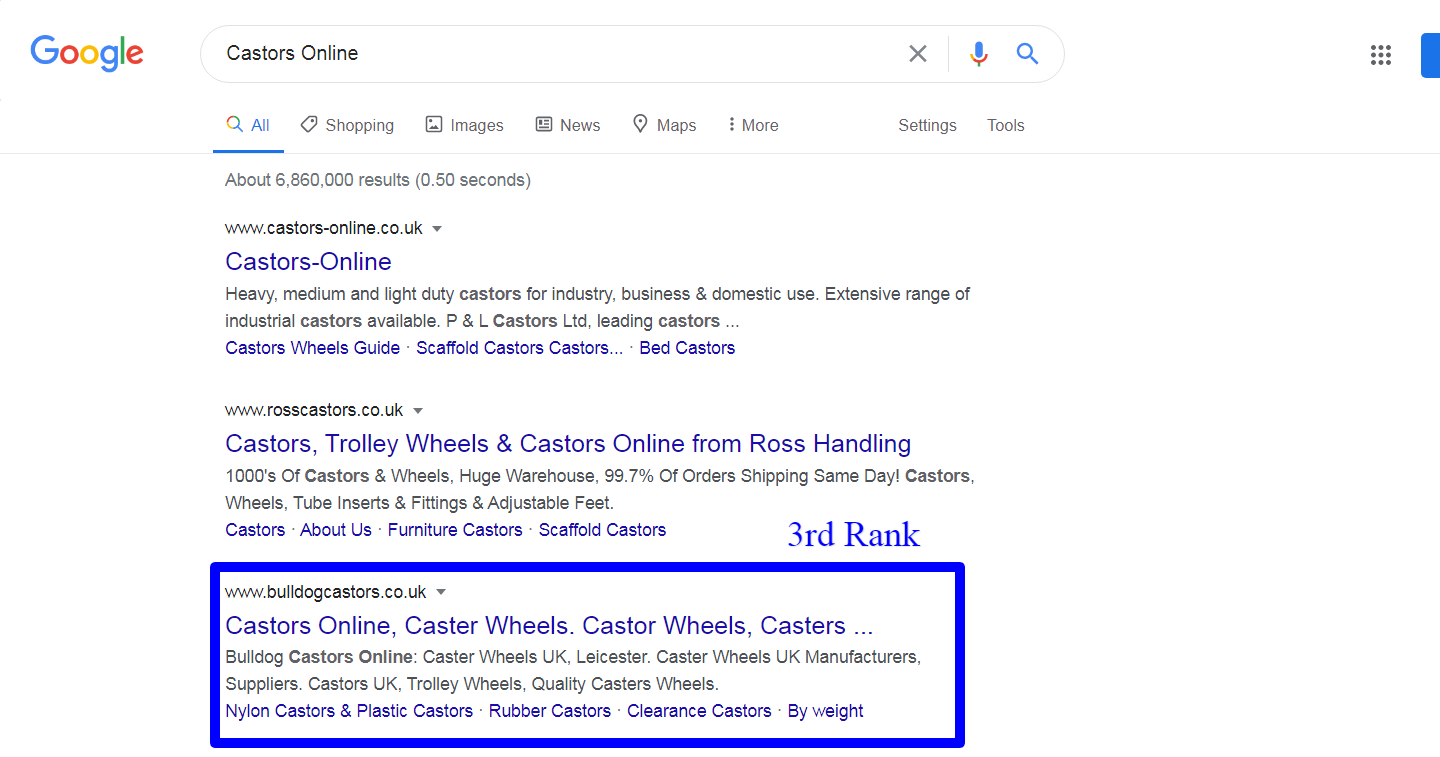1440x757 pixels.
Task: Open the Castors sitelink under Ross Handling
Action: point(255,530)
